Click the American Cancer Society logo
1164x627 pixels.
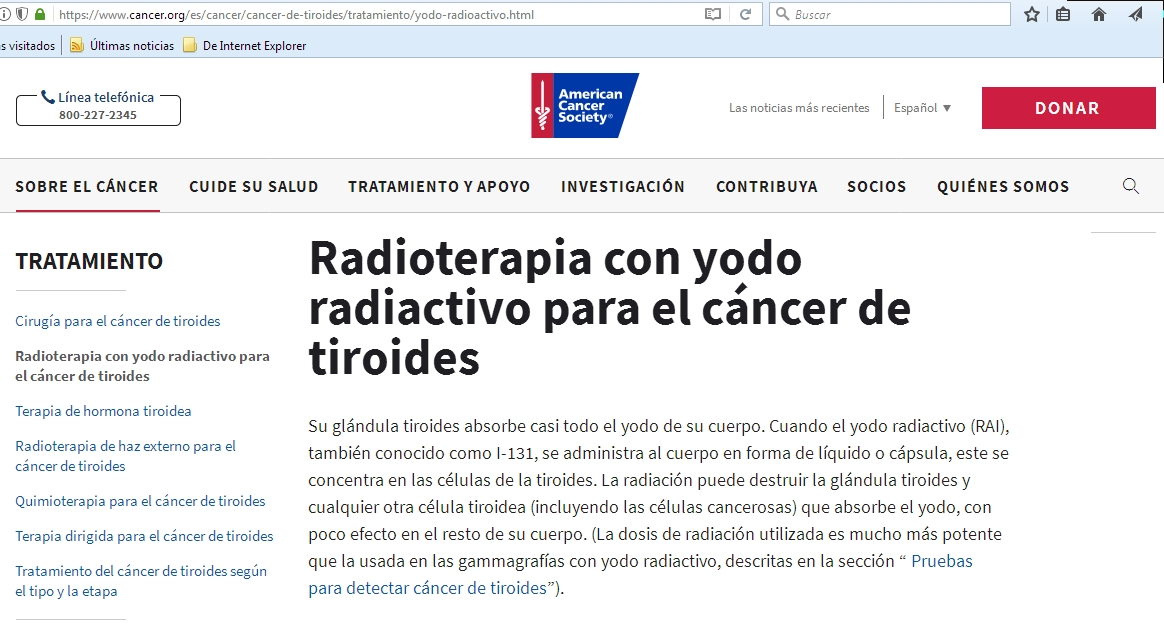point(584,105)
